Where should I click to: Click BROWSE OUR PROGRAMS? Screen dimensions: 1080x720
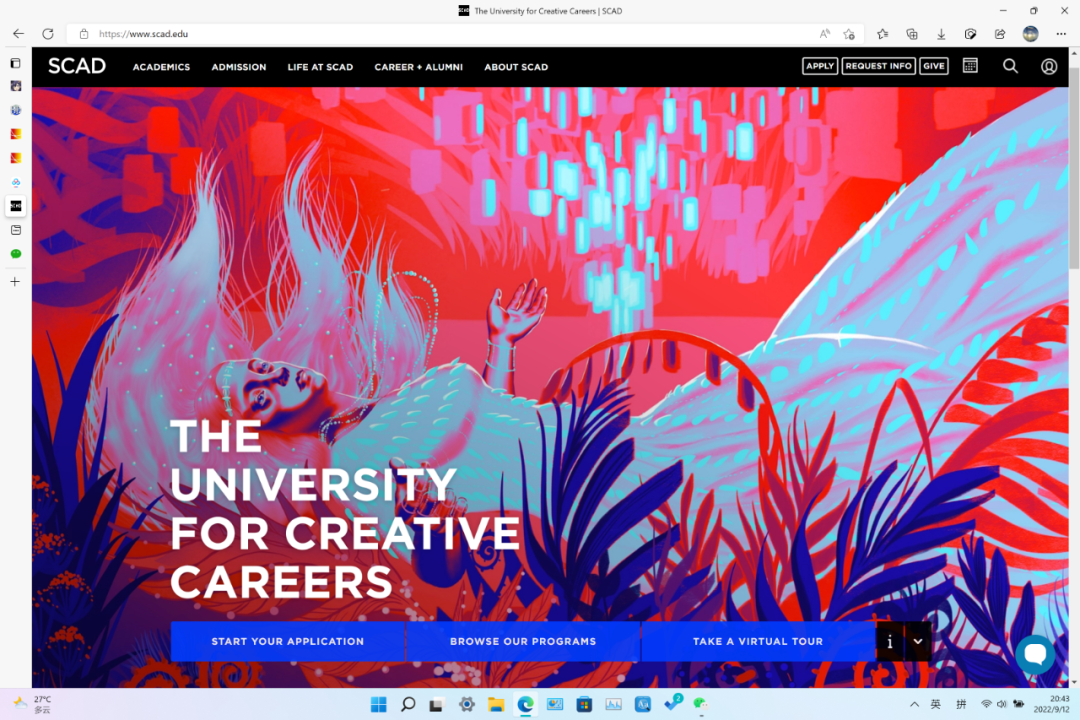click(x=523, y=641)
